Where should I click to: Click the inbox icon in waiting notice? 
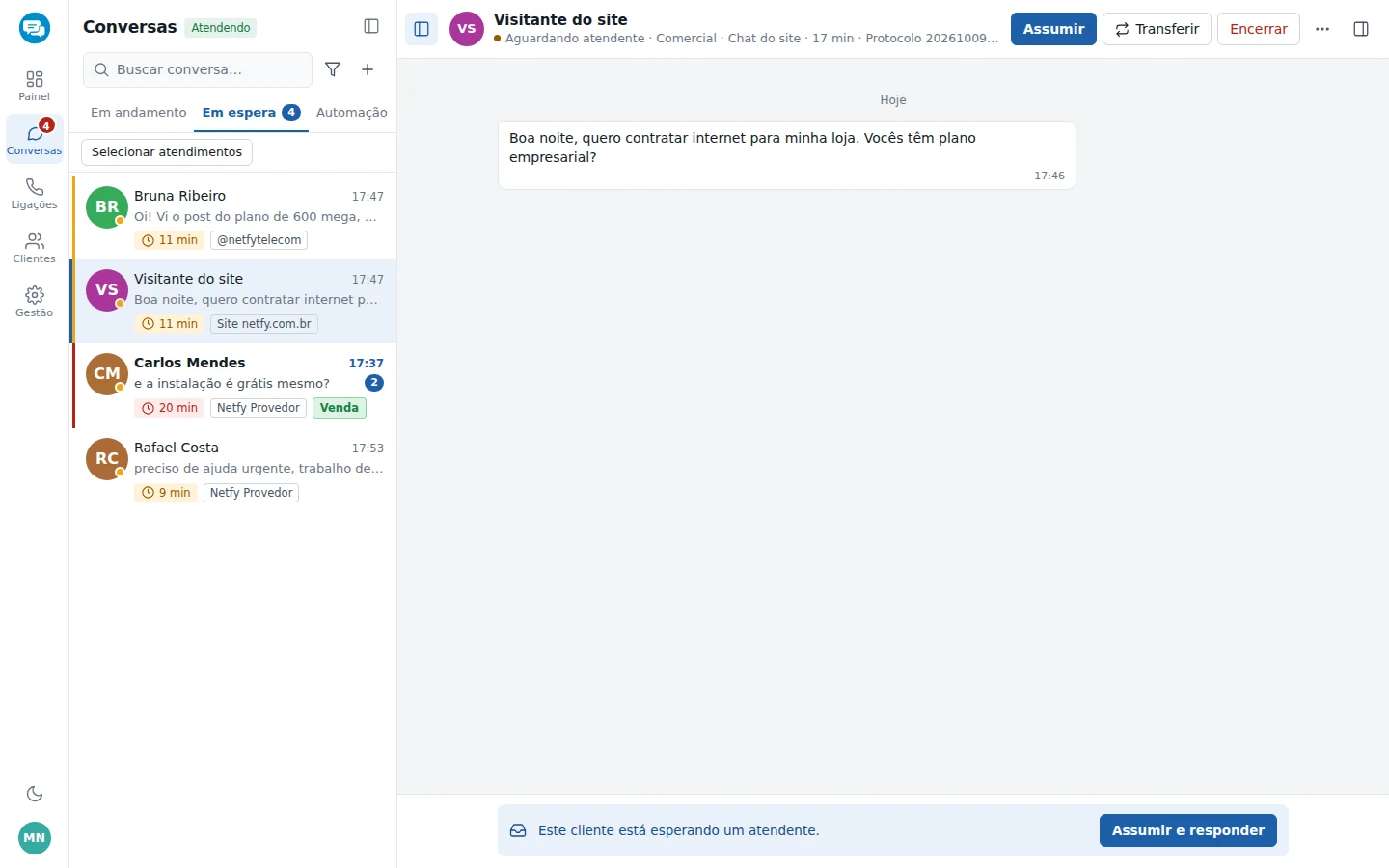(x=518, y=830)
